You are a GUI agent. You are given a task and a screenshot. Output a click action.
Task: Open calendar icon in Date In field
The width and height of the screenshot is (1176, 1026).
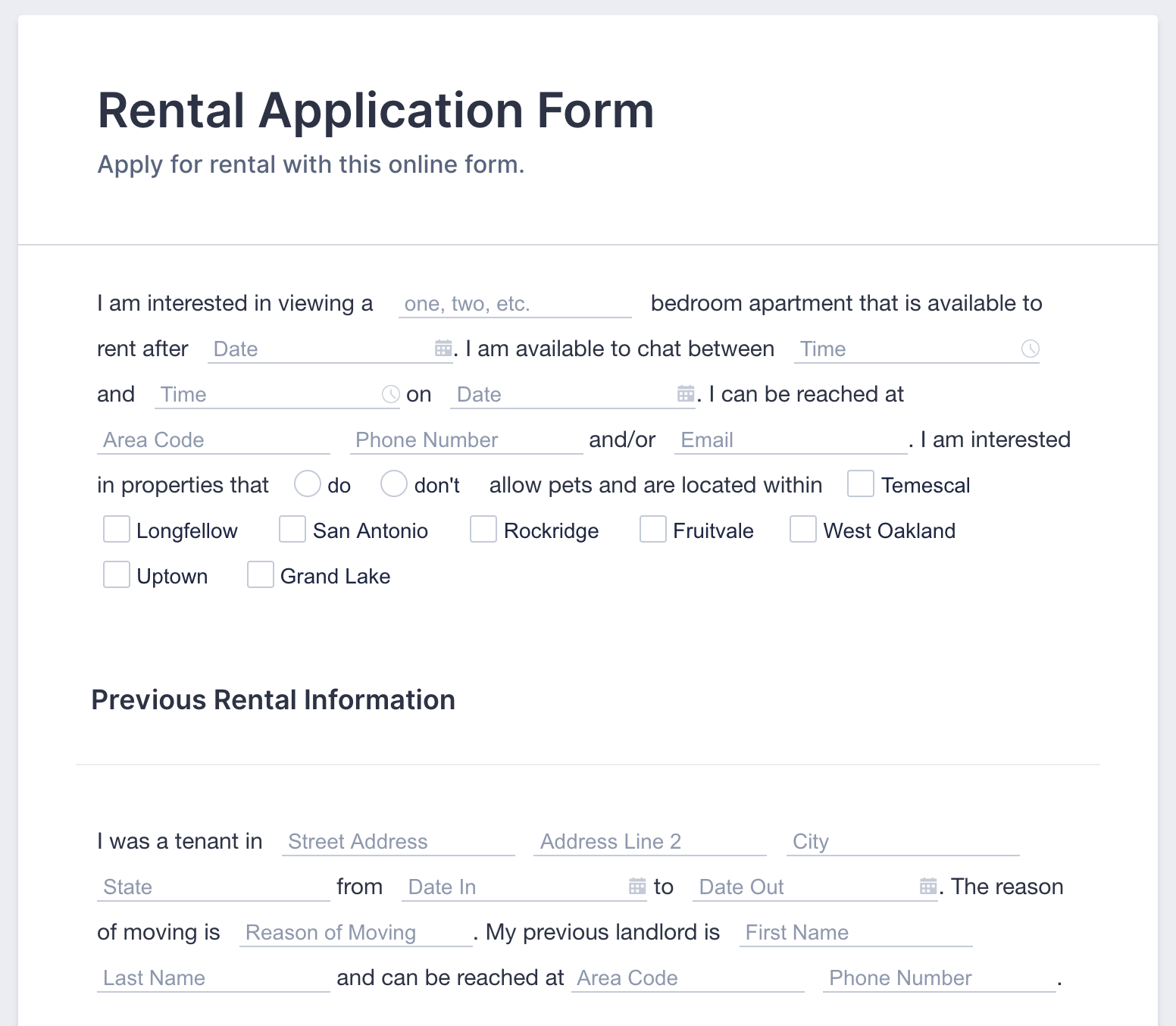point(637,887)
